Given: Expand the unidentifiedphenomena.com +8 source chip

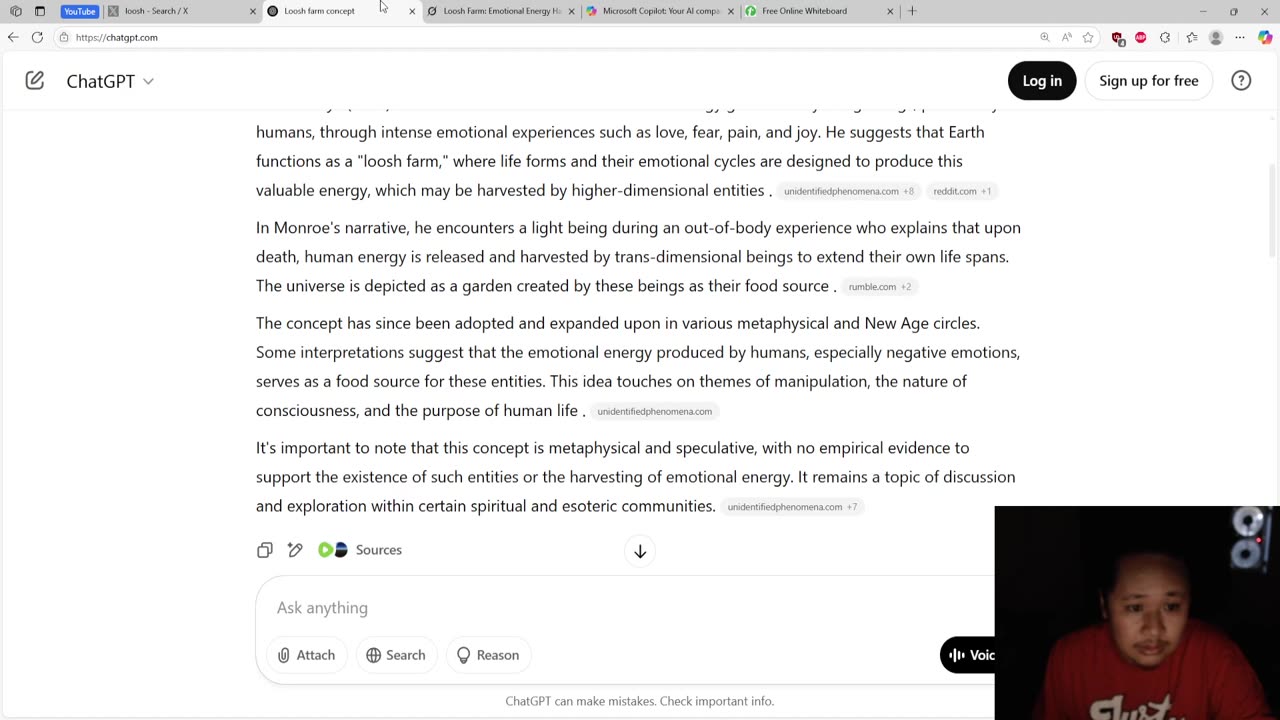Looking at the screenshot, I should click(848, 191).
